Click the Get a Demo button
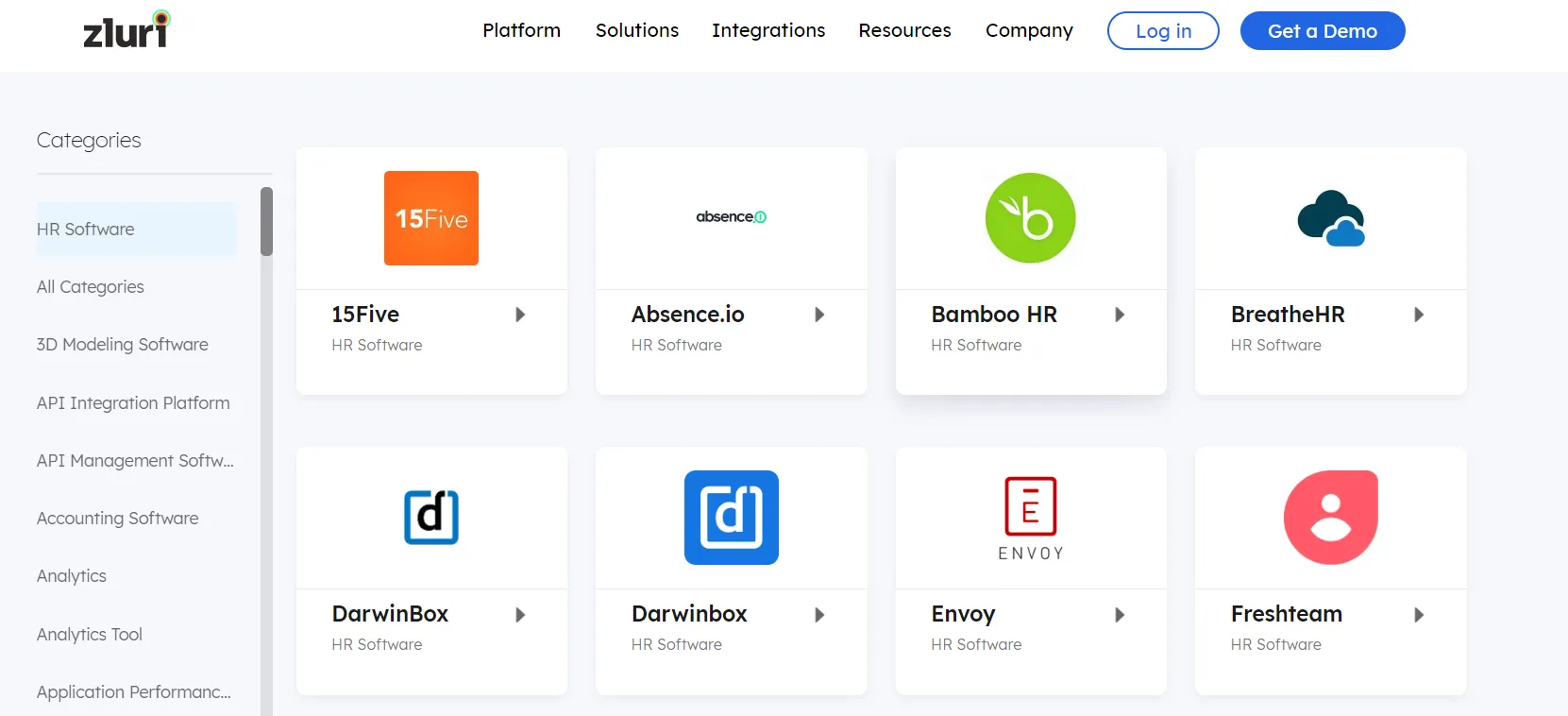 [1323, 30]
